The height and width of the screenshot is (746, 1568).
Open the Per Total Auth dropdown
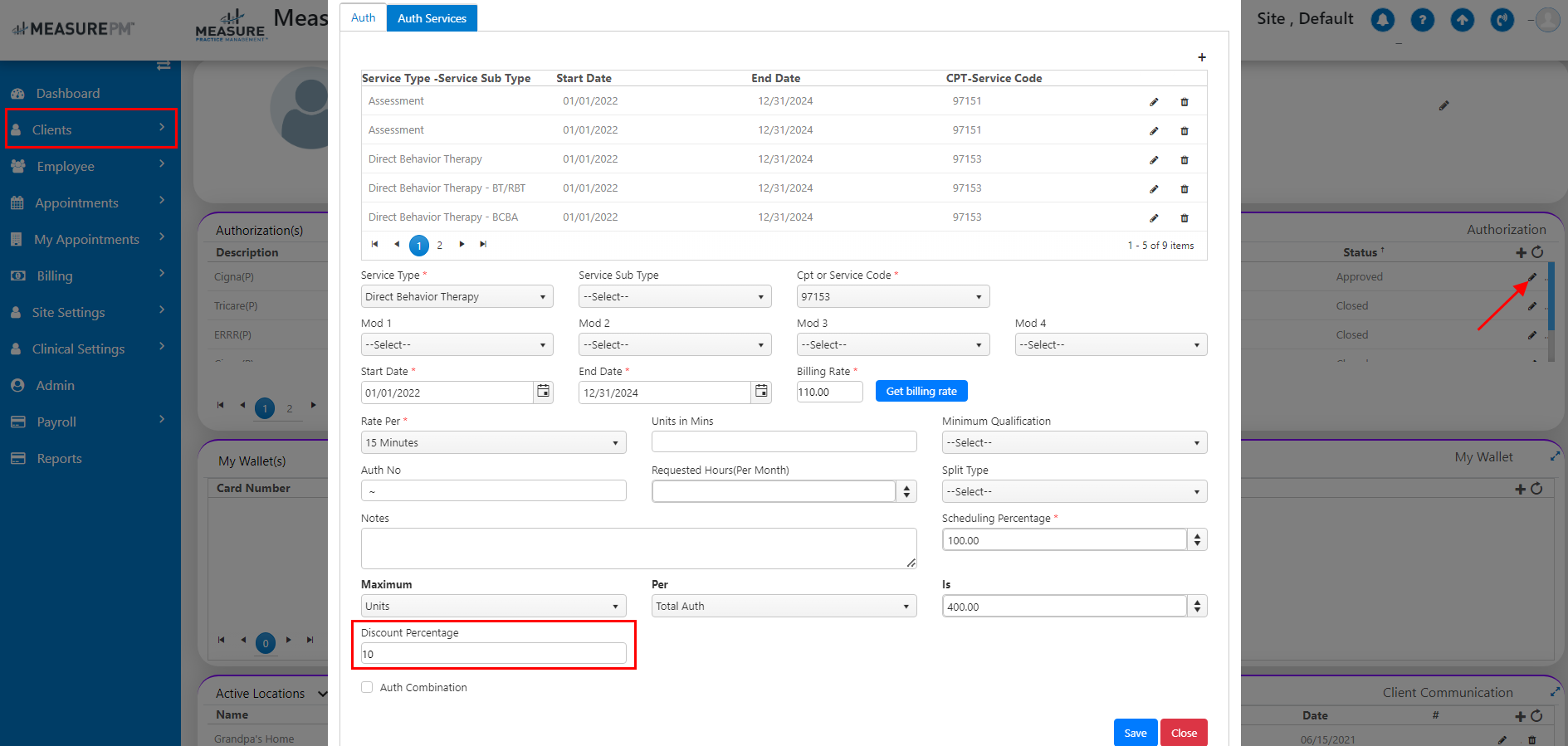pos(784,606)
